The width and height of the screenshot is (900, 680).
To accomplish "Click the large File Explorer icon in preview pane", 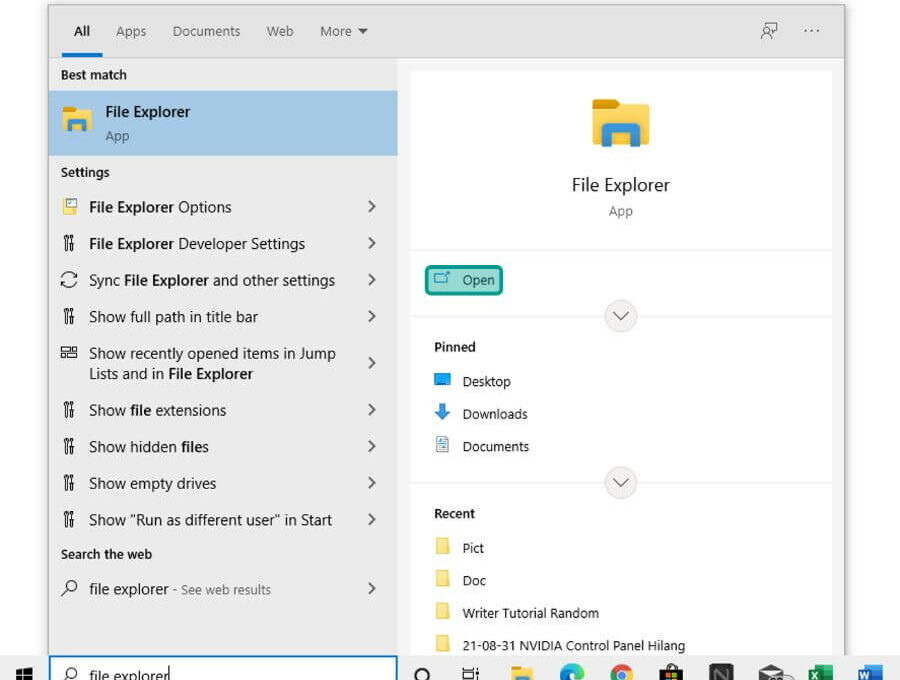I will [620, 123].
